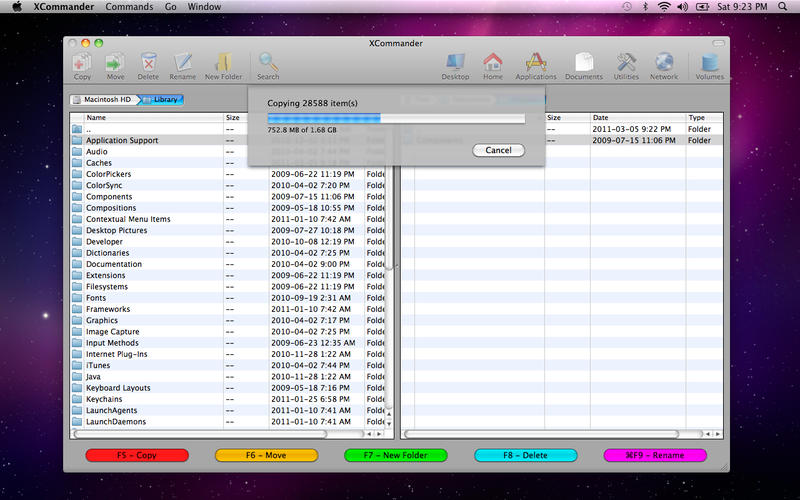
Task: Click left pane scroll down arrow
Action: [x=389, y=424]
